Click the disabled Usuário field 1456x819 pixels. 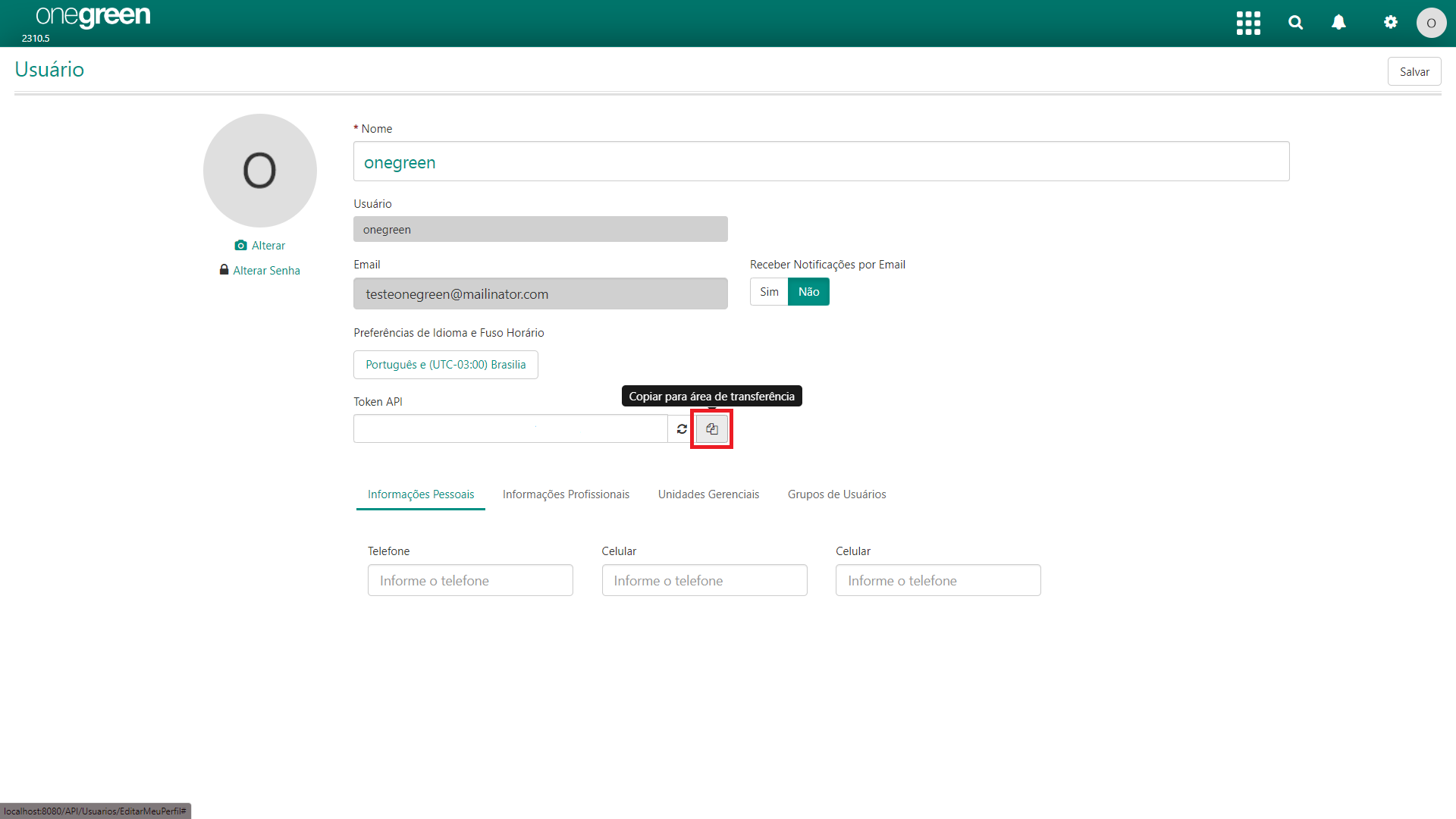pos(541,229)
